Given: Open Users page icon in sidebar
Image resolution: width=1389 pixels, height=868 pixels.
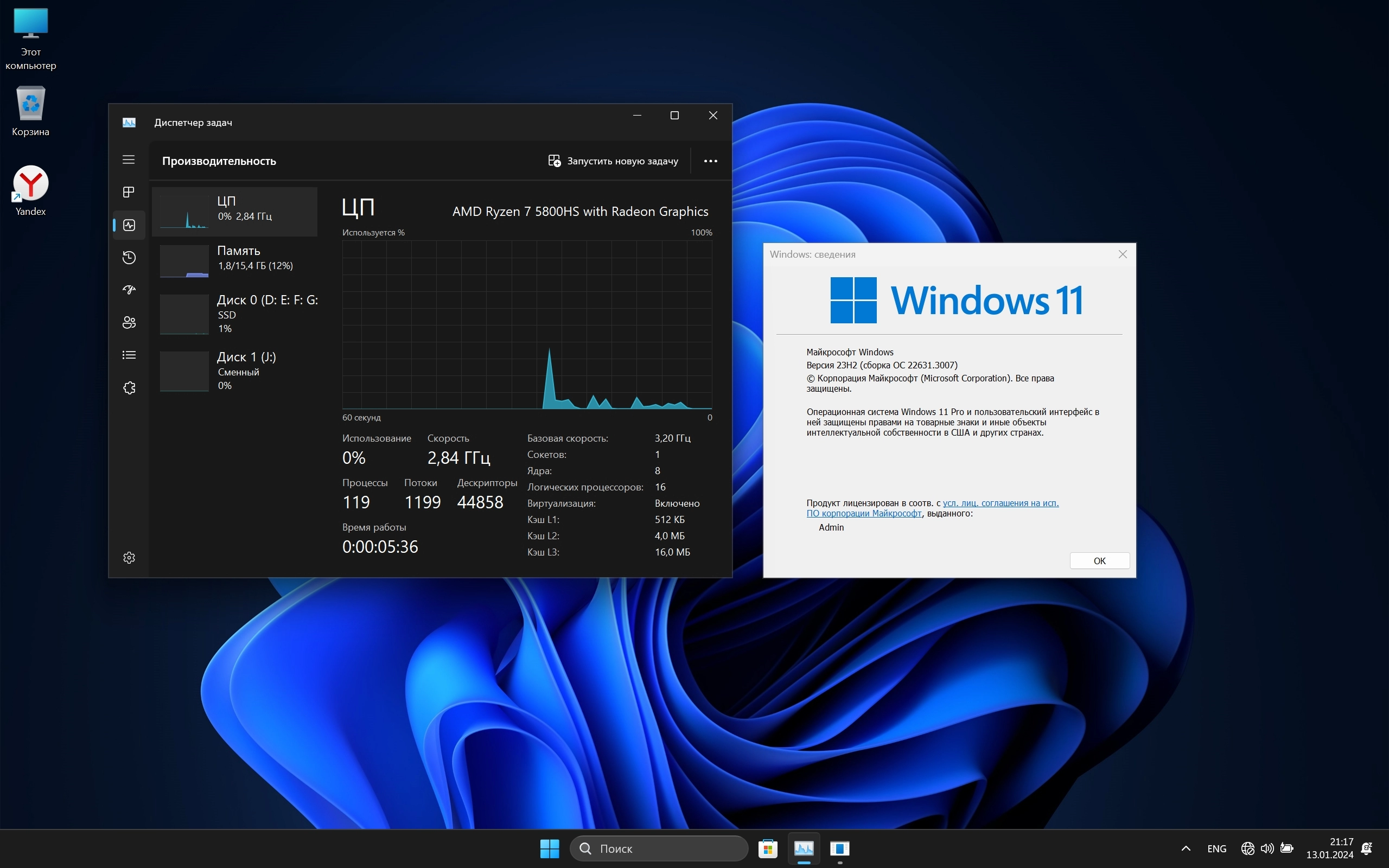Looking at the screenshot, I should (129, 323).
